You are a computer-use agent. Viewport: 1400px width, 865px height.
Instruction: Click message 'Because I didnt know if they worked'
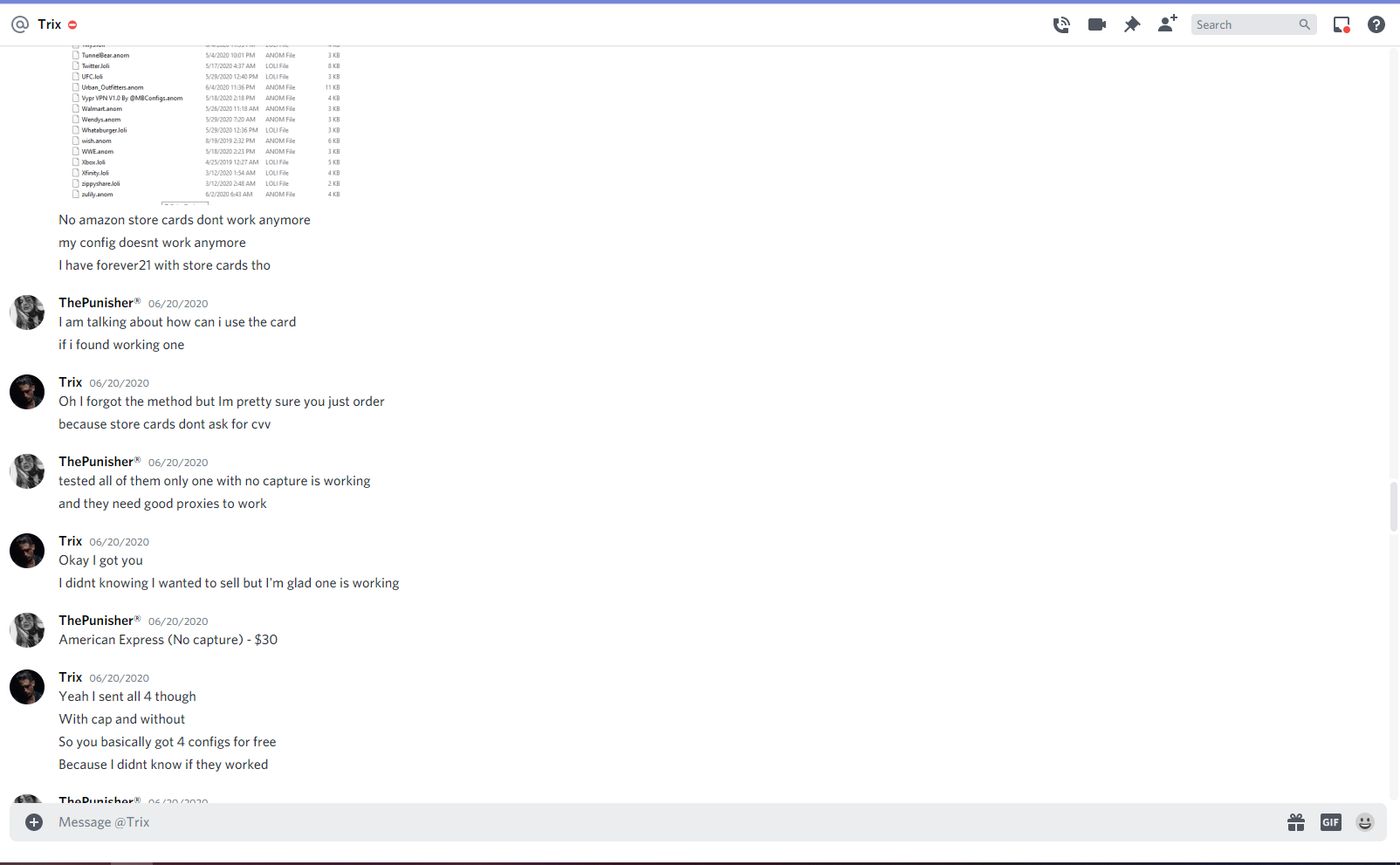pyautogui.click(x=163, y=765)
